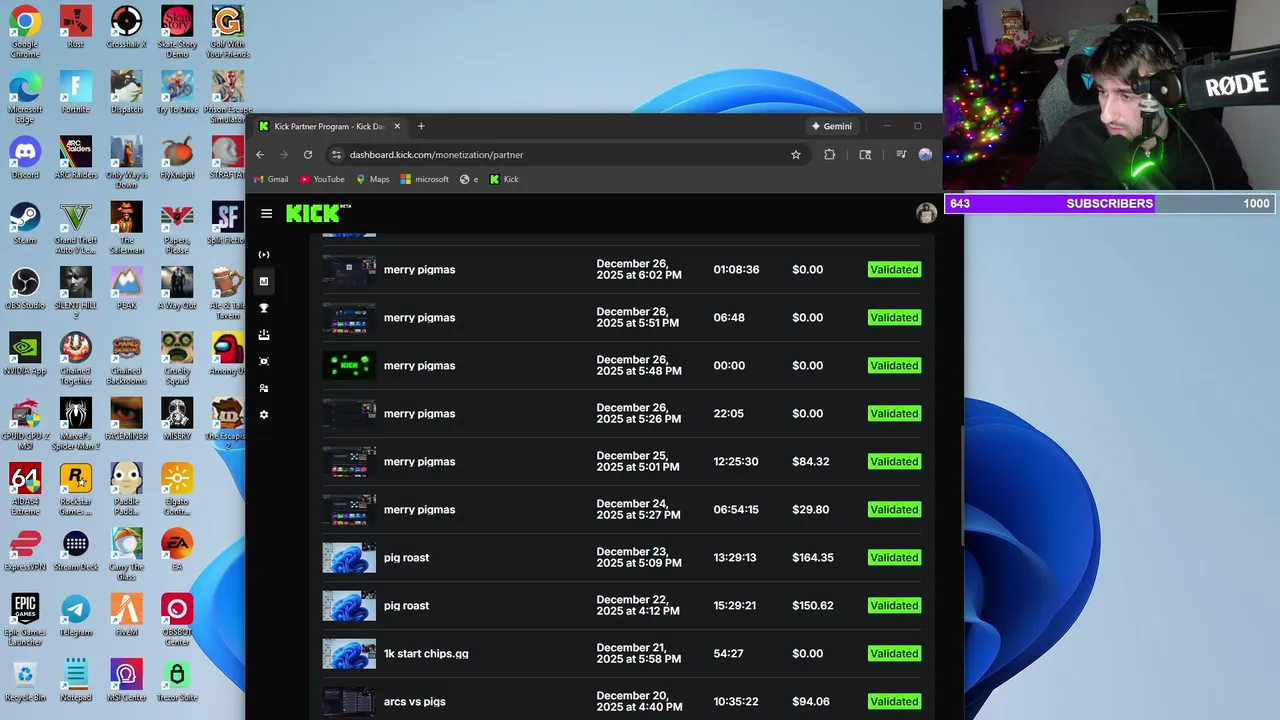
Task: Open the YouTube bookmark
Action: coord(322,180)
